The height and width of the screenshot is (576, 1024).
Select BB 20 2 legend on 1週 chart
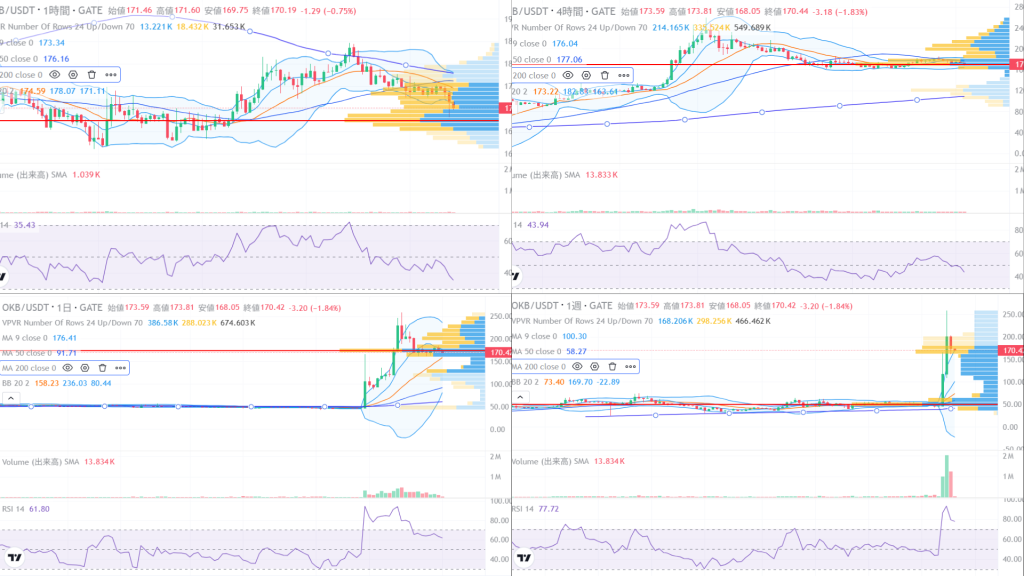coord(566,381)
